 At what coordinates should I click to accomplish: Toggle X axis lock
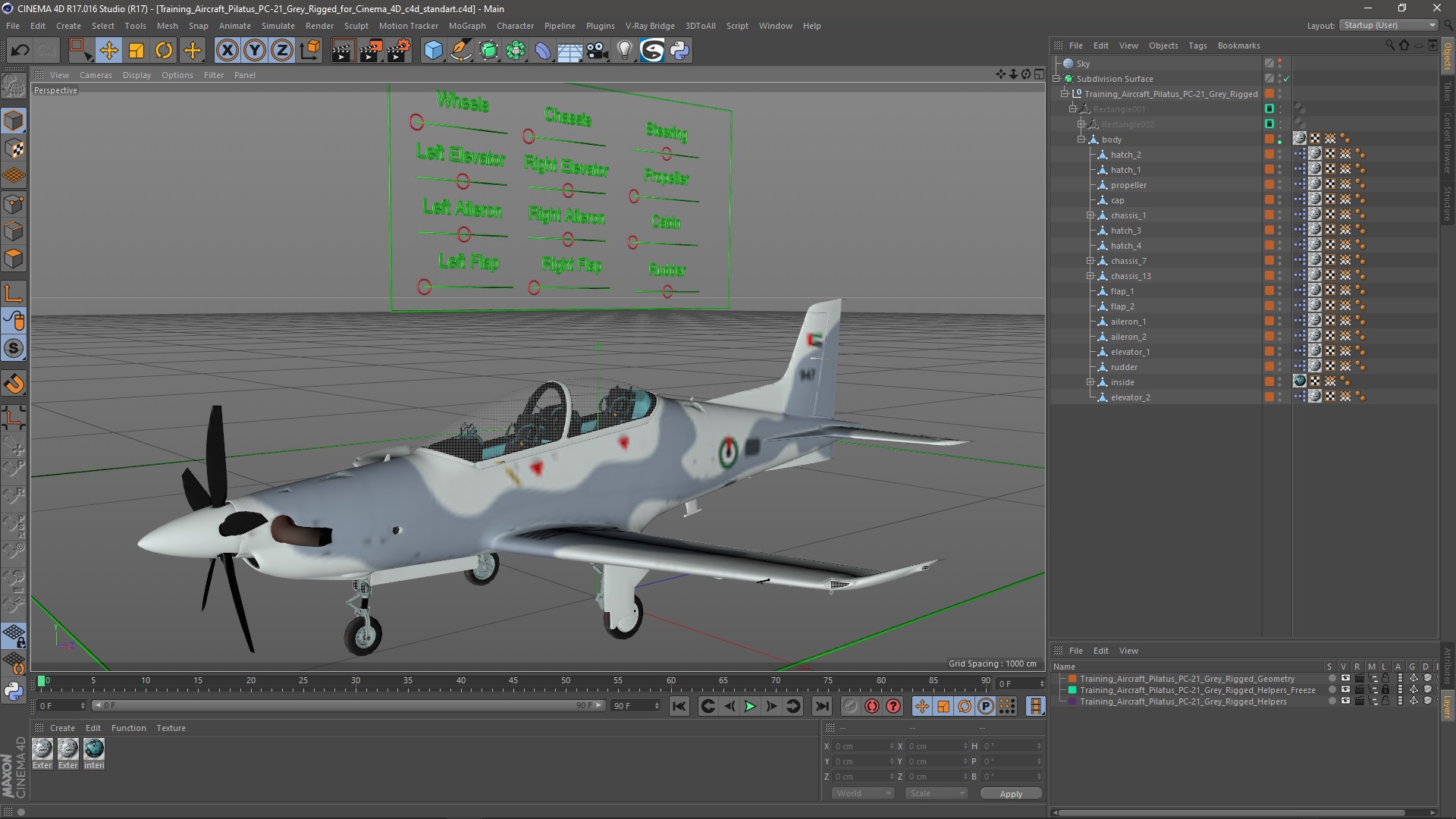227,51
